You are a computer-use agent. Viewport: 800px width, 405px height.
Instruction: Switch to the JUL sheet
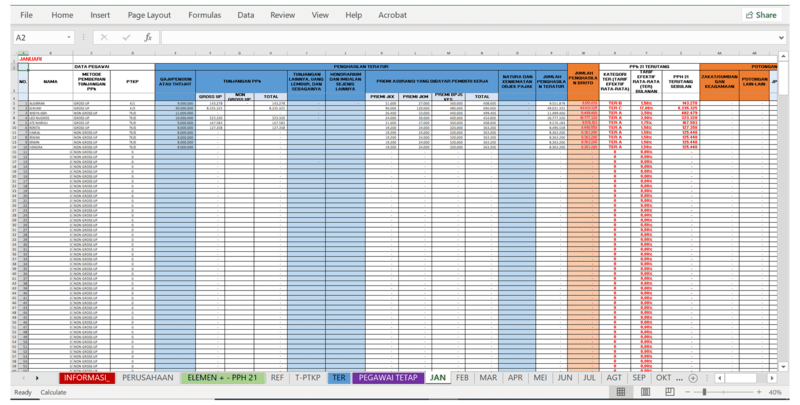click(589, 378)
